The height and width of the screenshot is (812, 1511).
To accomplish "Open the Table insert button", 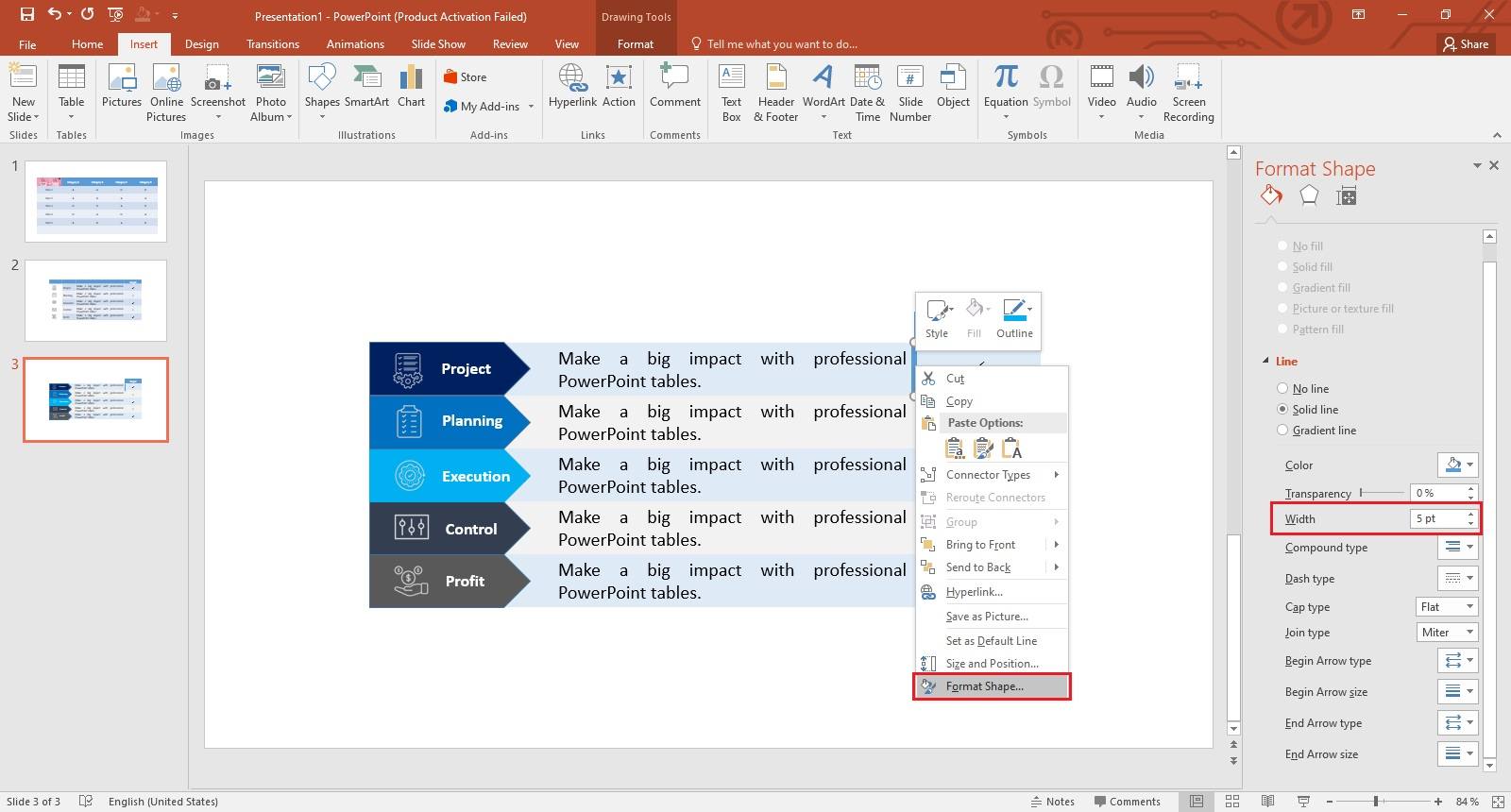I will pyautogui.click(x=71, y=93).
